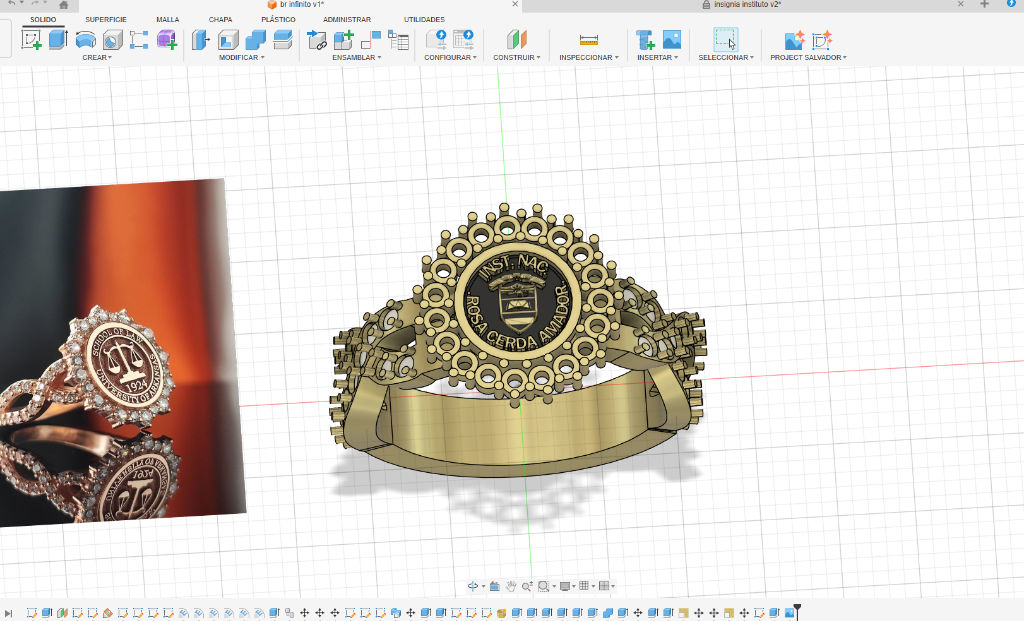
Task: Click the Zoom magnifier tool
Action: (527, 586)
